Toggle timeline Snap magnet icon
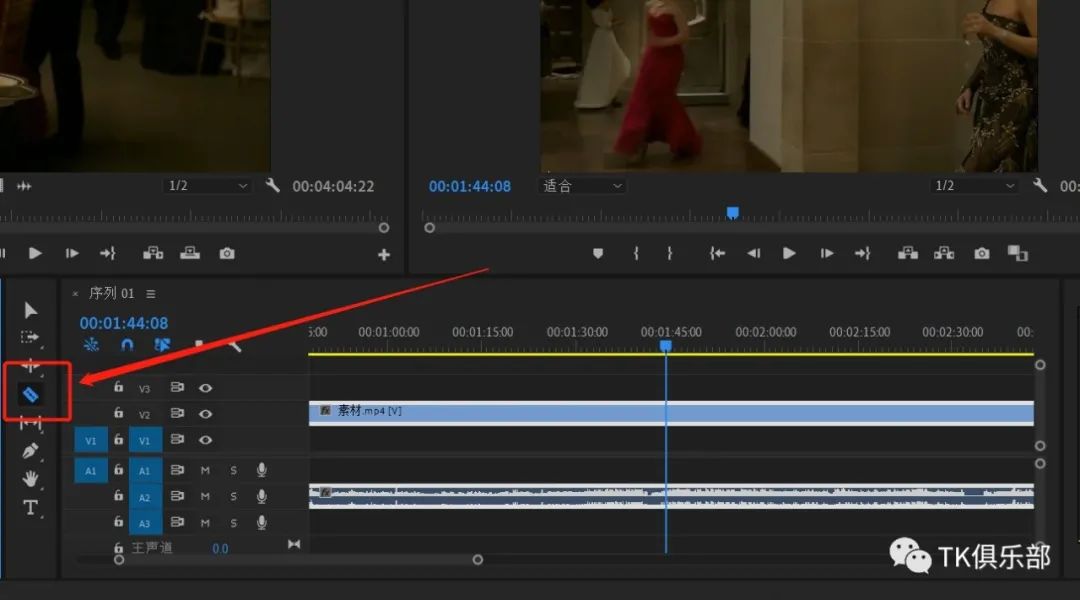Image resolution: width=1080 pixels, height=600 pixels. click(x=127, y=345)
